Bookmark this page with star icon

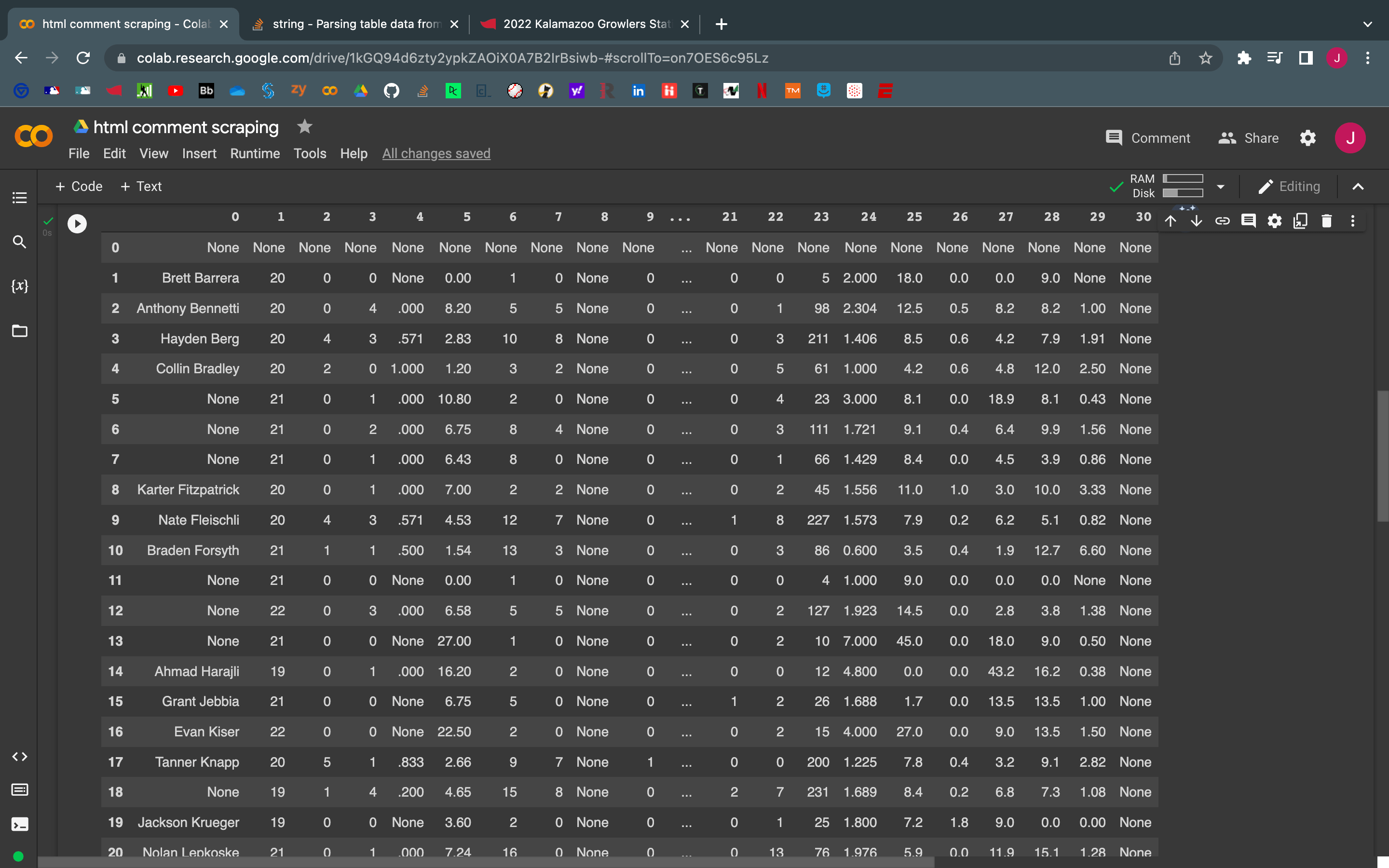1205,58
